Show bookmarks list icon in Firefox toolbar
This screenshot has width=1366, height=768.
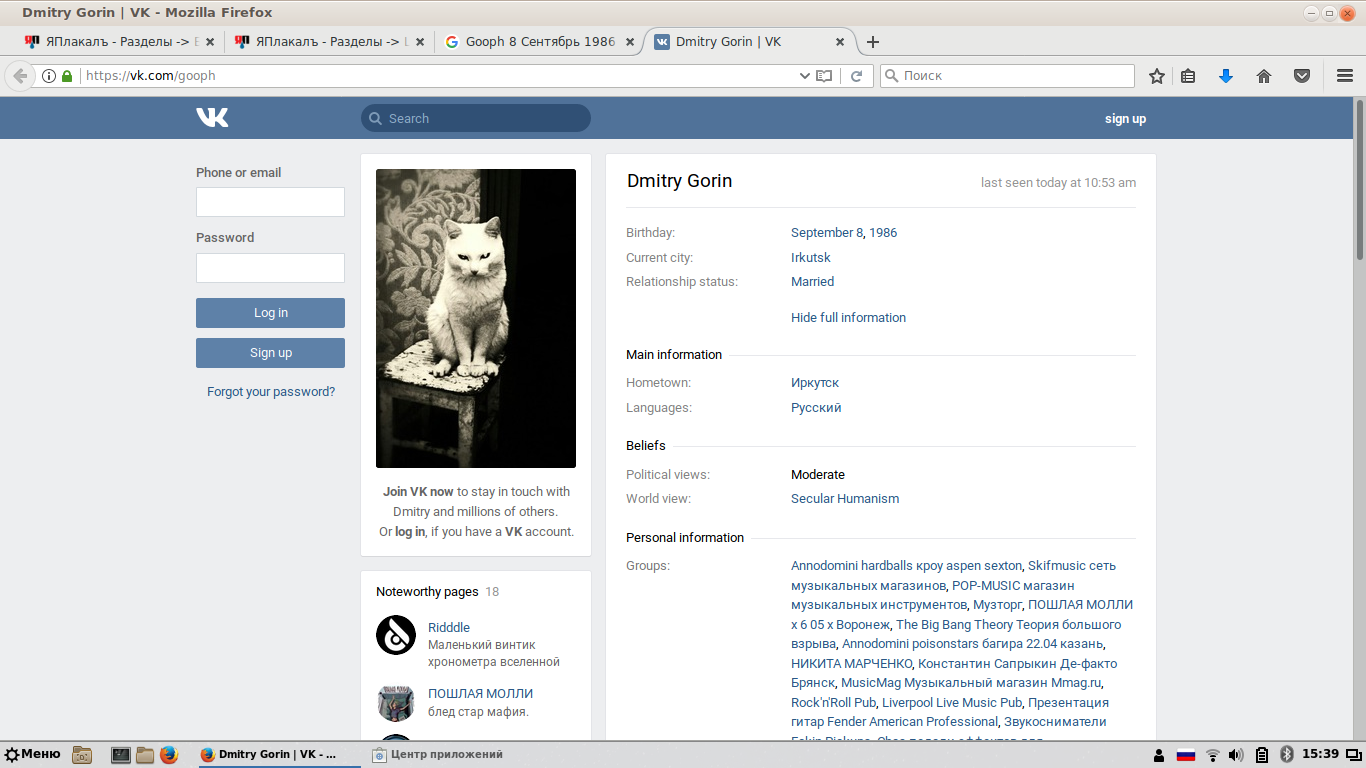point(1188,76)
